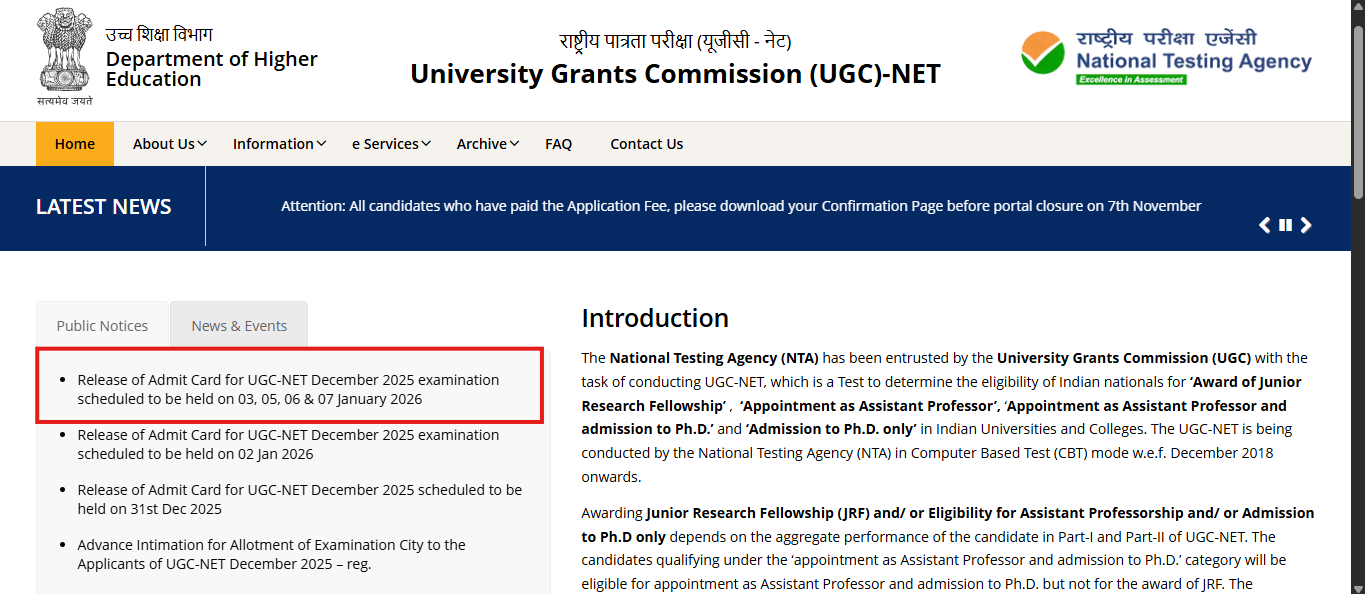This screenshot has height=594, width=1365.
Task: Select the Public Notices tab
Action: point(102,325)
